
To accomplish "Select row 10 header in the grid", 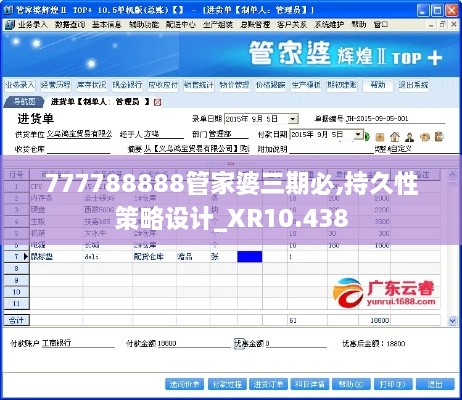I will tap(17, 292).
